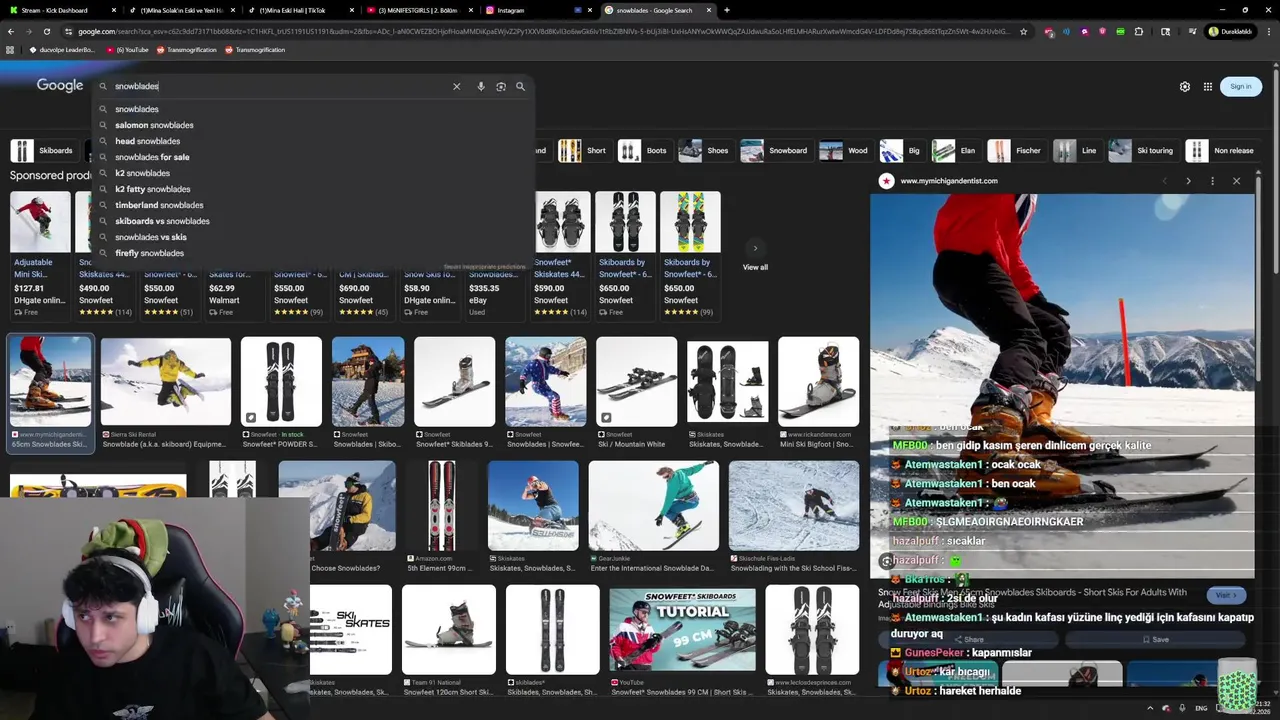
Task: Clear the search box with the X
Action: pos(457,86)
